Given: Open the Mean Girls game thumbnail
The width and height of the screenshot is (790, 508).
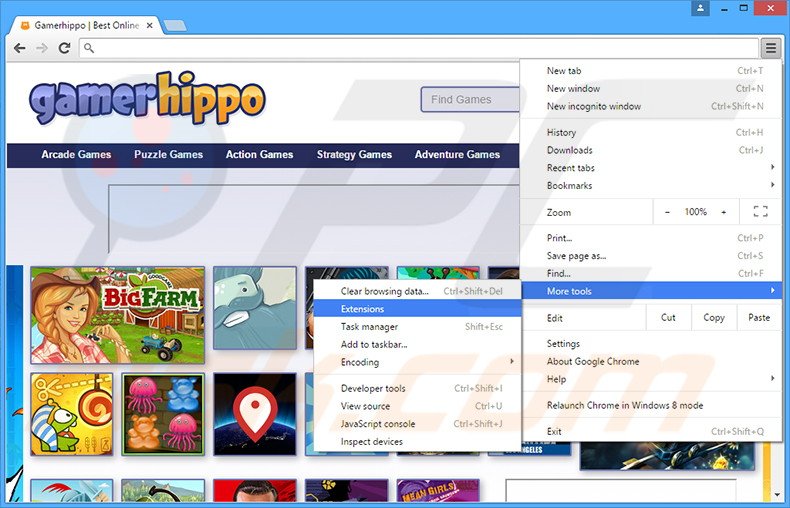Looking at the screenshot, I should (438, 490).
